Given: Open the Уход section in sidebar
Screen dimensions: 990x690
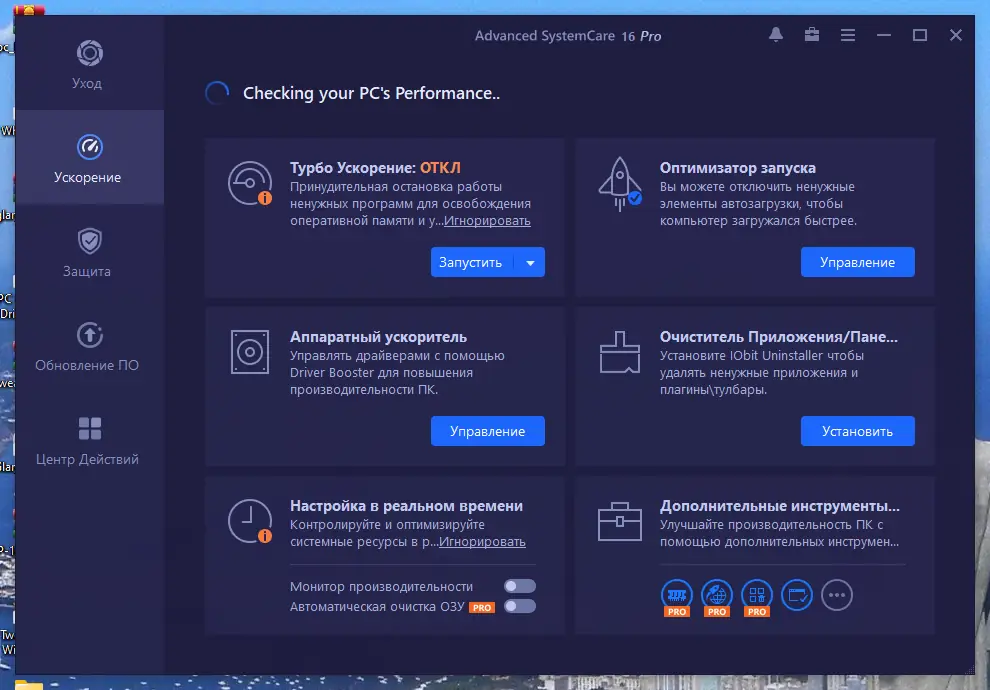Looking at the screenshot, I should [x=89, y=64].
